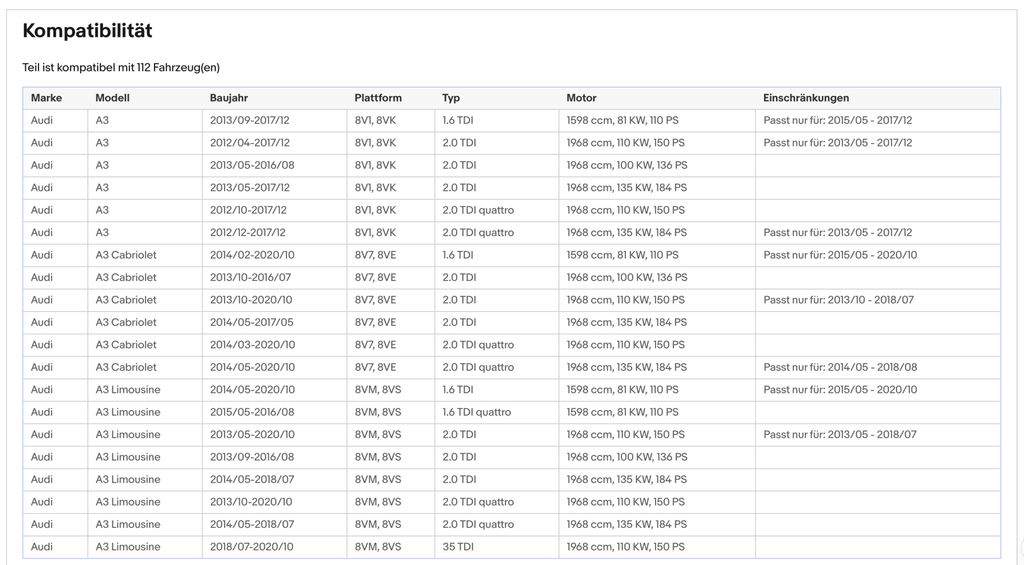Click the Einschränkungen column header
Screen dimensions: 1024x565
click(x=806, y=98)
